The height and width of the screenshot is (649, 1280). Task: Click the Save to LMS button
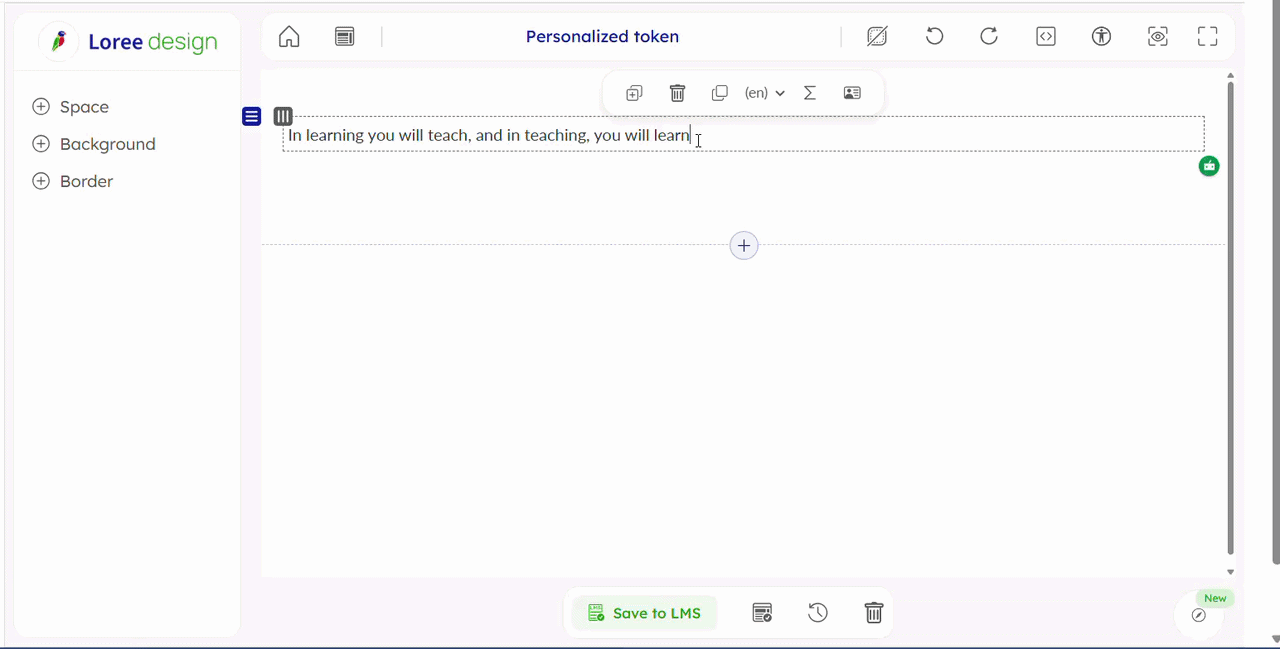(644, 613)
